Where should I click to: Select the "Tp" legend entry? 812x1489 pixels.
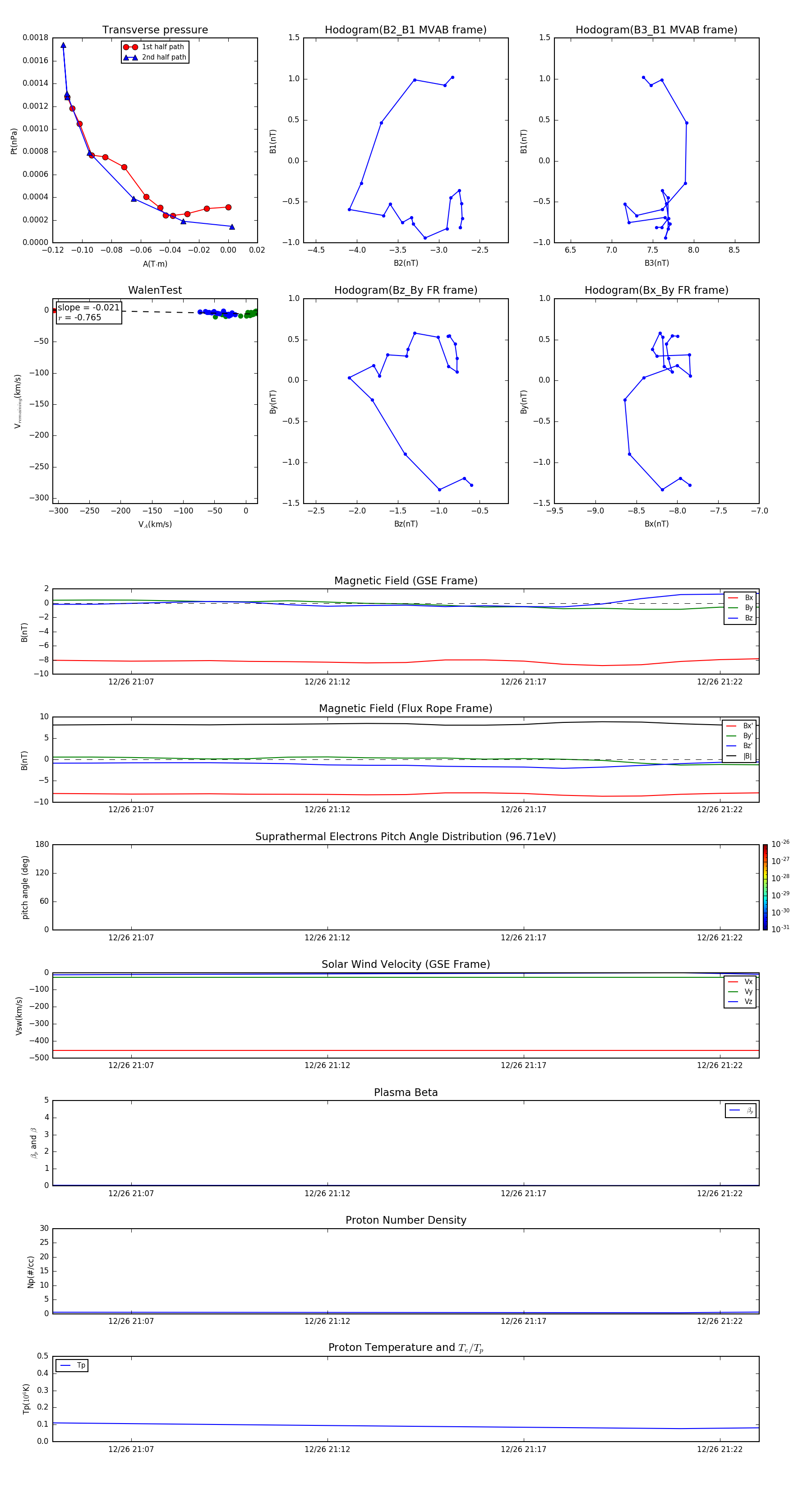pos(72,1365)
